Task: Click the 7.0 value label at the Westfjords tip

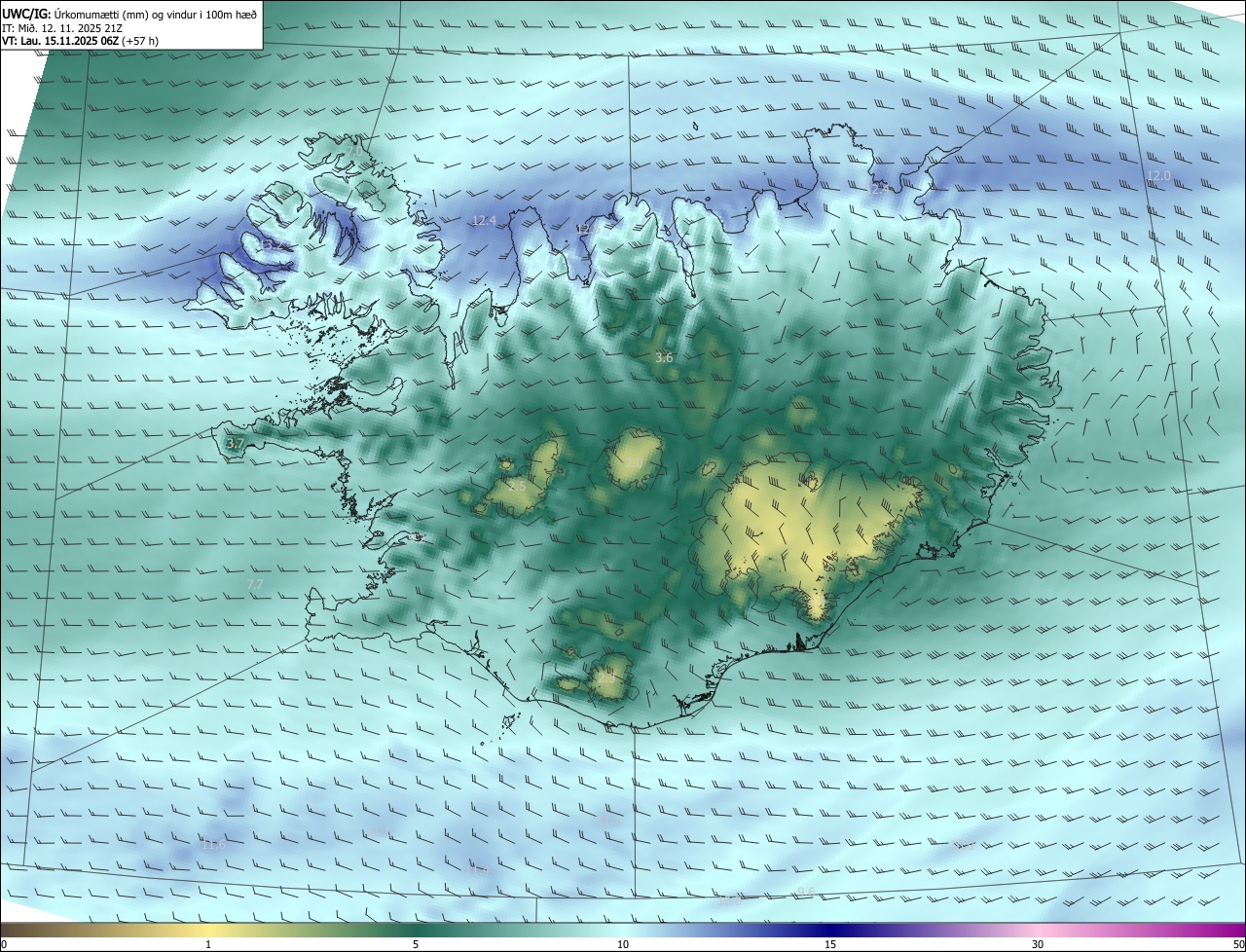Action: (355, 152)
